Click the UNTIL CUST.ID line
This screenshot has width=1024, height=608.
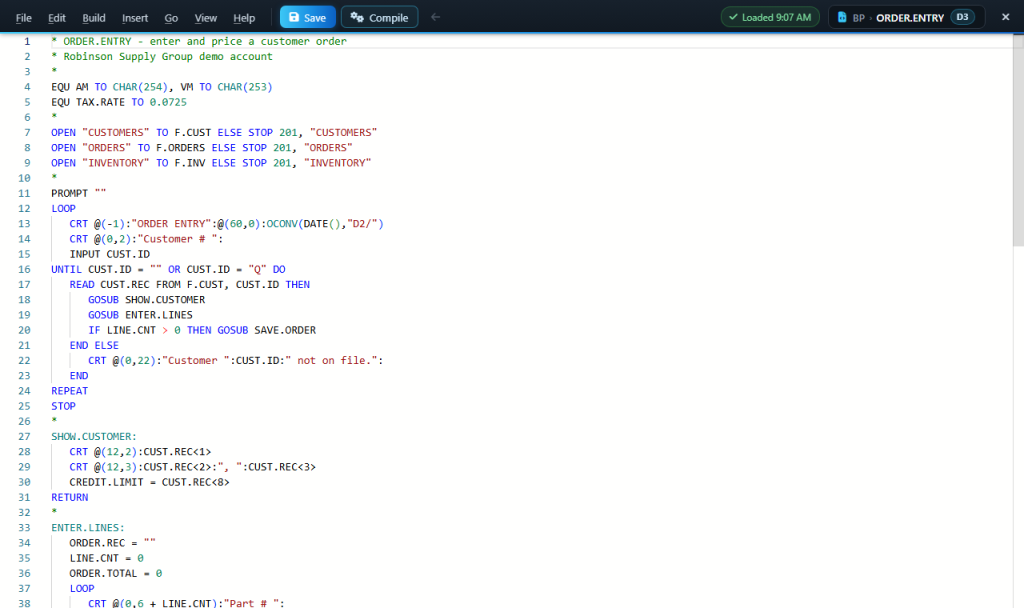click(168, 269)
